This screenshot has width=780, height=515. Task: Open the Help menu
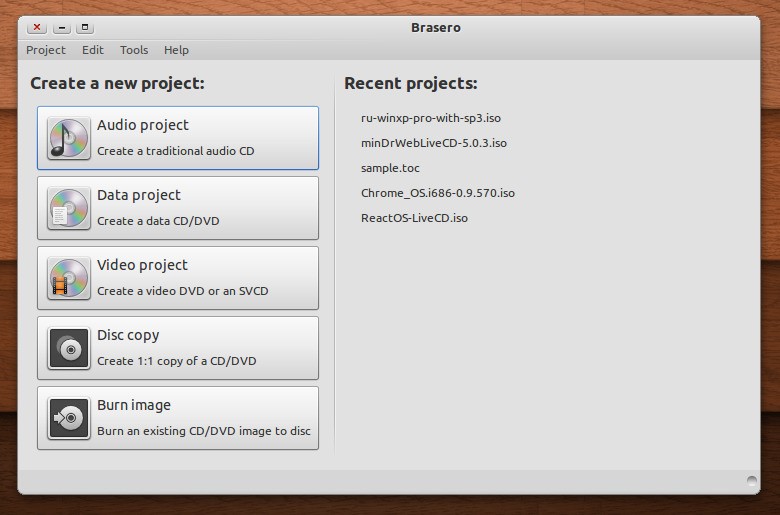point(176,50)
